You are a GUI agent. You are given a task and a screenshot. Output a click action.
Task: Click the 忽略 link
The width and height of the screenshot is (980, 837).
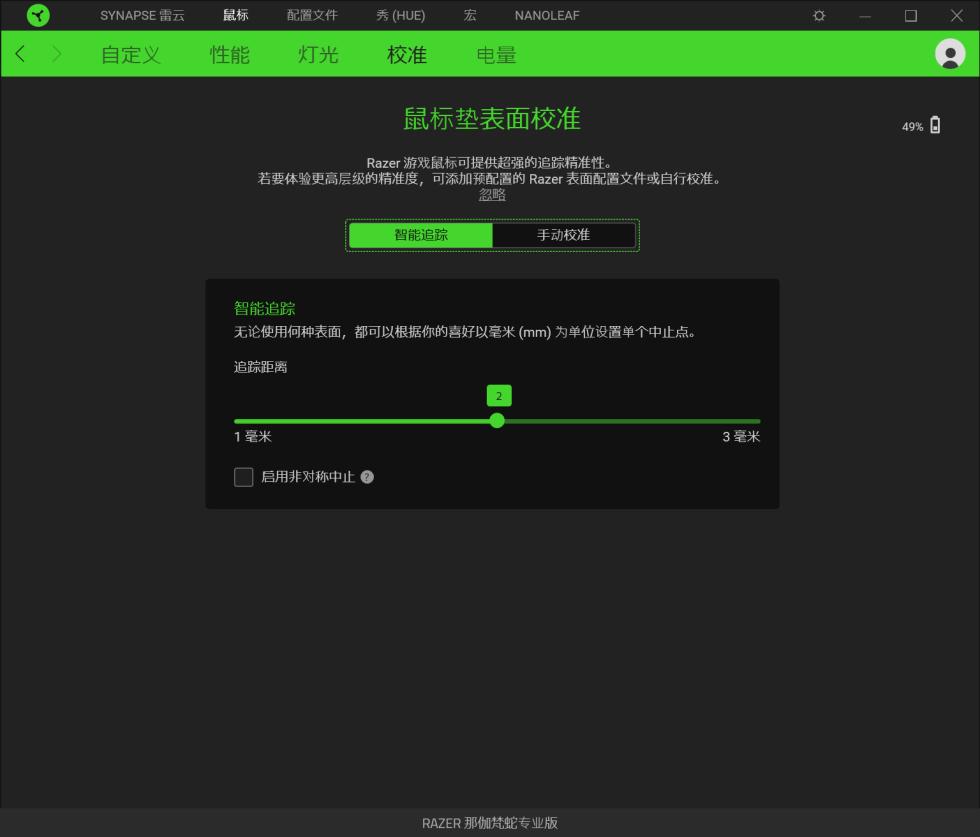pos(491,194)
